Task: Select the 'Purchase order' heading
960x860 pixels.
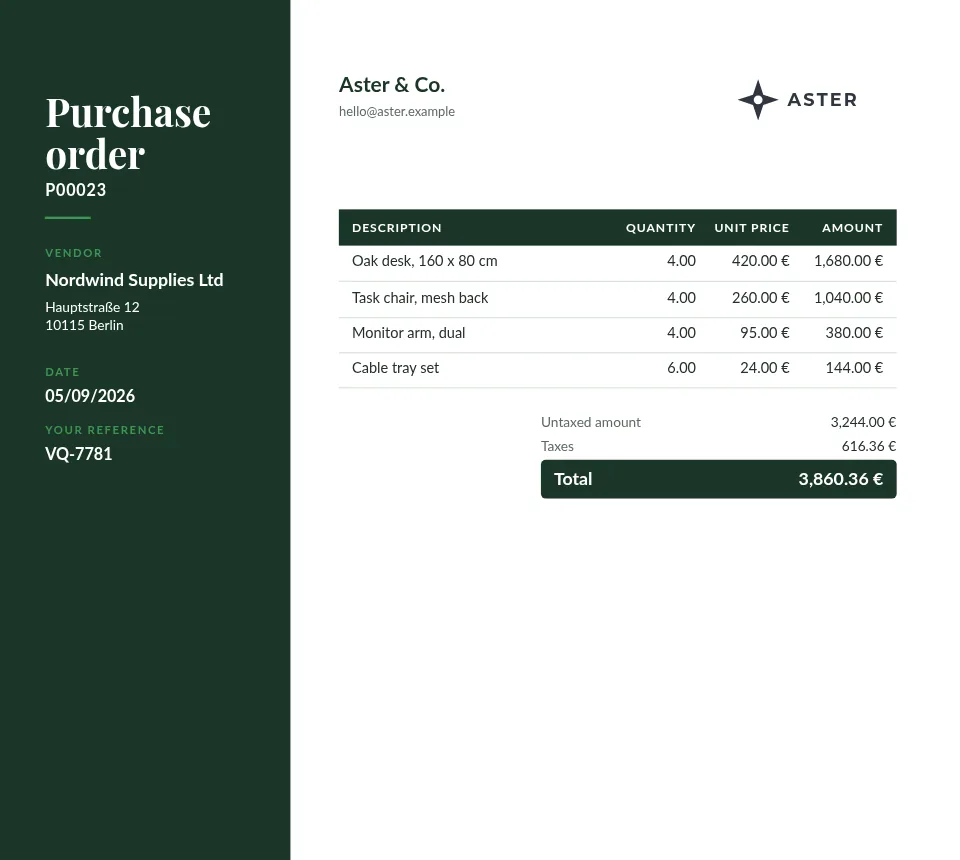Action: (x=128, y=133)
